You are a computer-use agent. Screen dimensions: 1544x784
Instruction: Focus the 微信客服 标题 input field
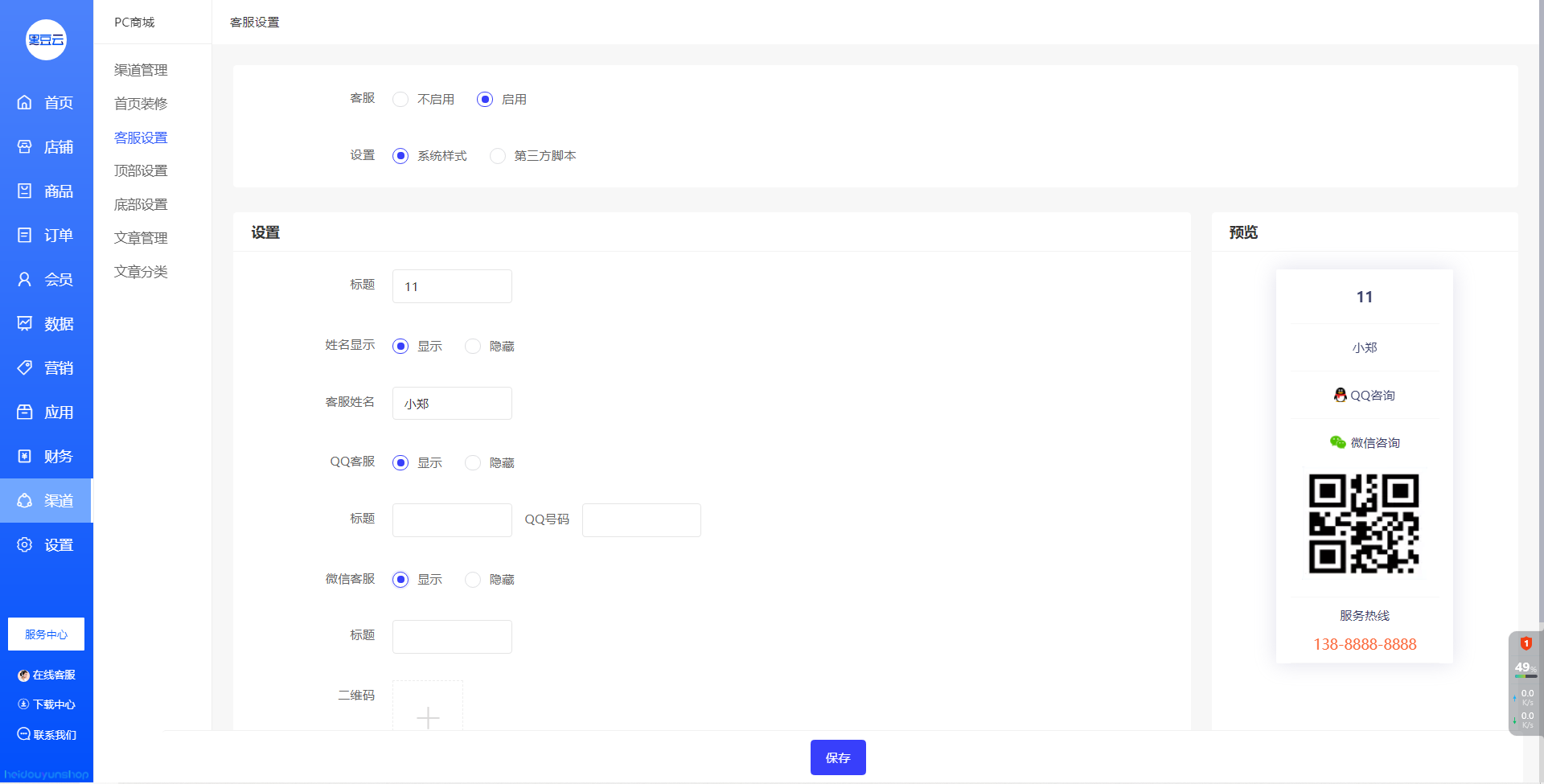coord(452,637)
